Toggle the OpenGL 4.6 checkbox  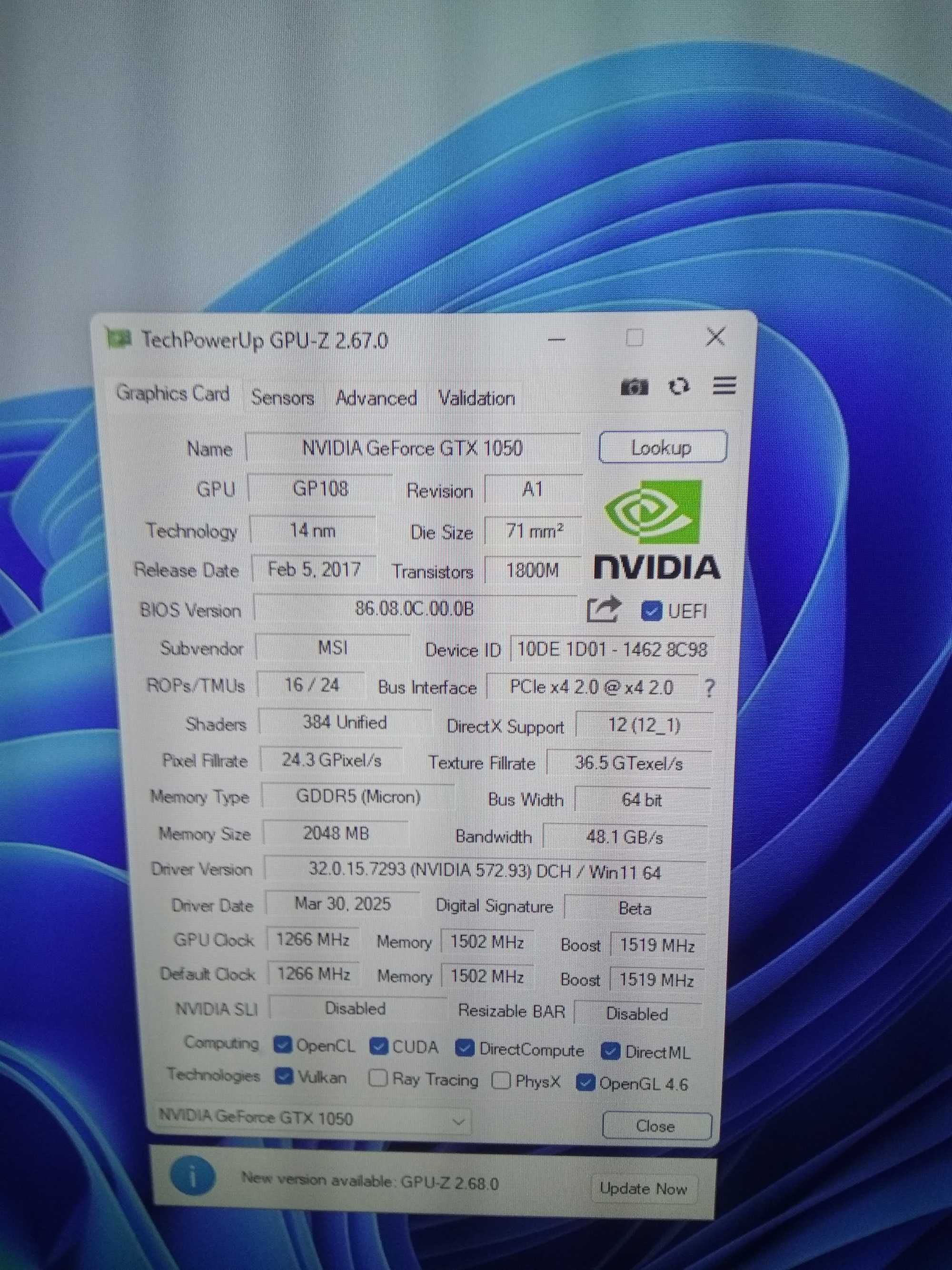585,1083
